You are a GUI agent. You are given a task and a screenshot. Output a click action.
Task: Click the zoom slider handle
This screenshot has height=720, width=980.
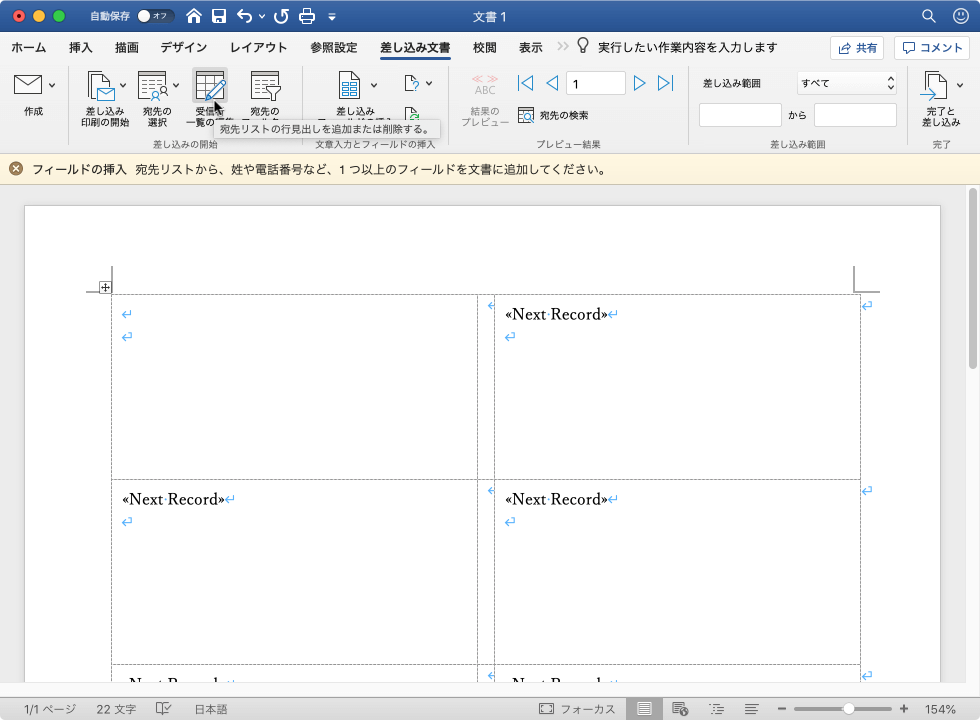(x=848, y=709)
